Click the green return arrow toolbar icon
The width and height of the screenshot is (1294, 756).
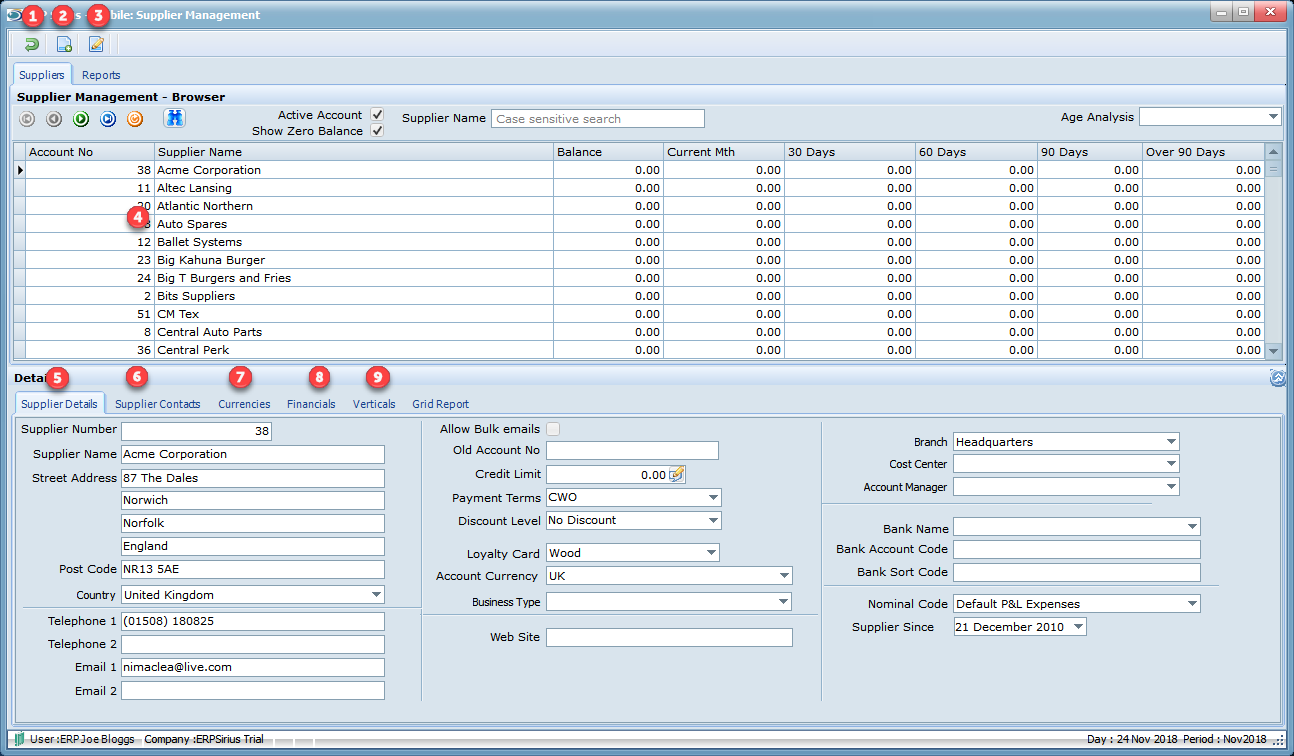click(32, 44)
